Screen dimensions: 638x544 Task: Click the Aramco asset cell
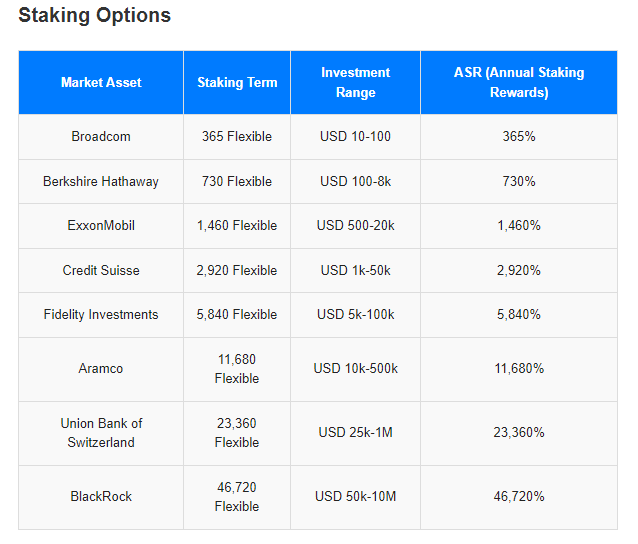click(101, 369)
